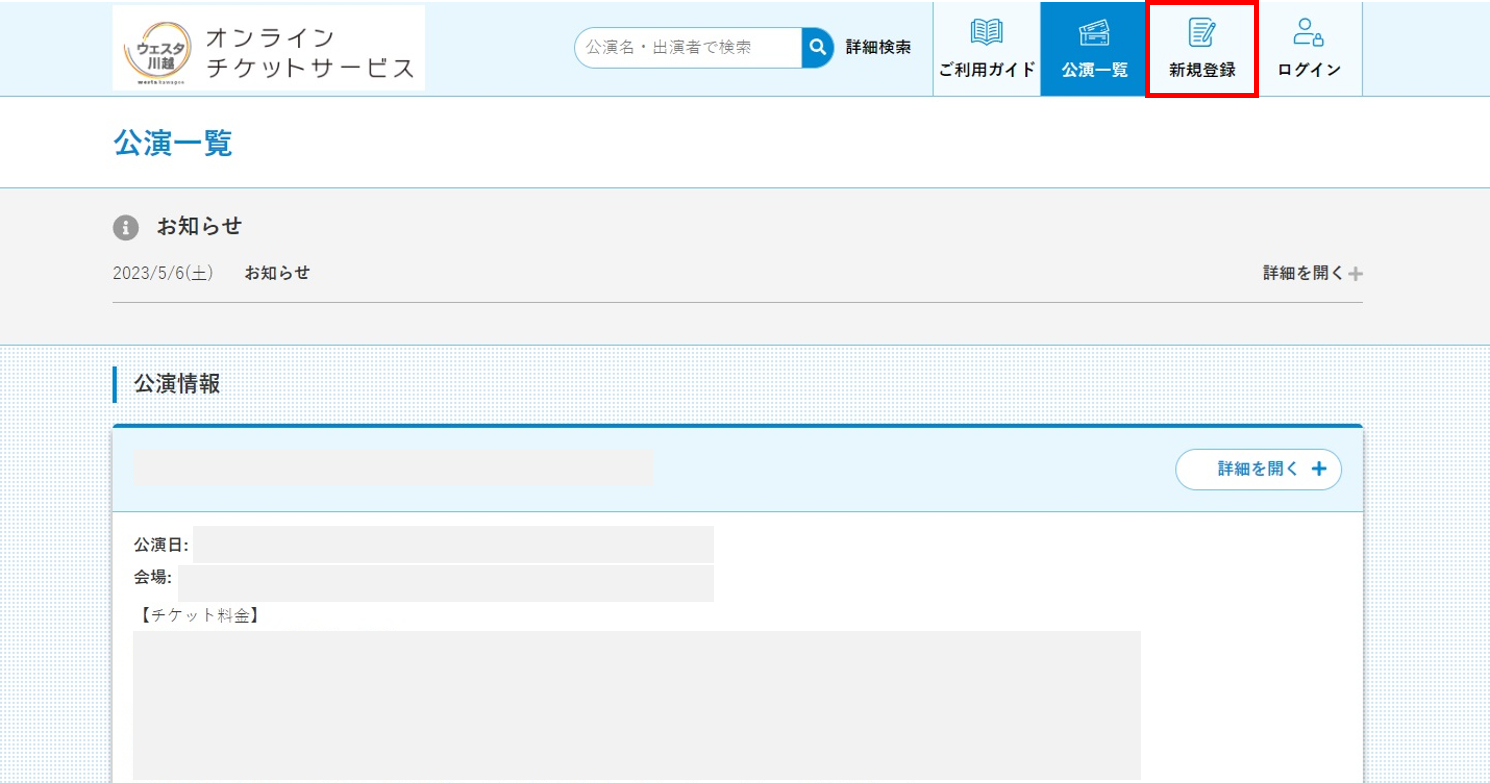Click the 詳細検索 link
Screen dimensions: 1490x783
coord(878,47)
